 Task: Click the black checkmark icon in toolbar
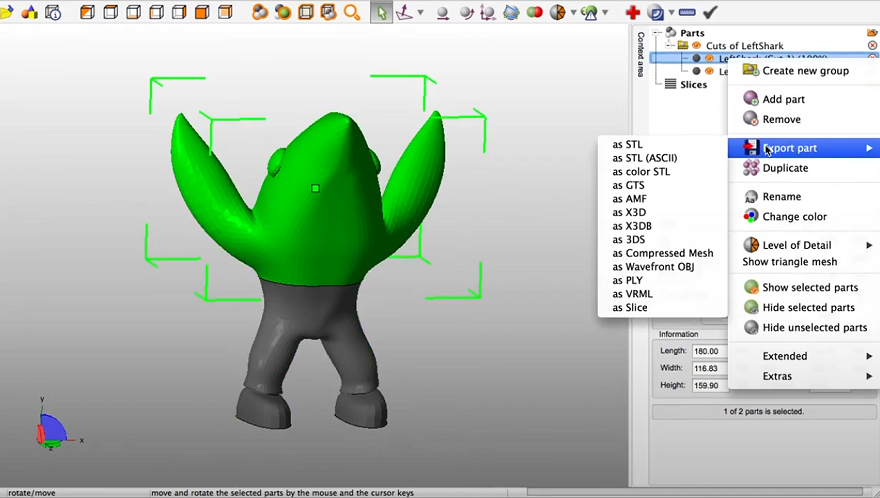[x=711, y=12]
